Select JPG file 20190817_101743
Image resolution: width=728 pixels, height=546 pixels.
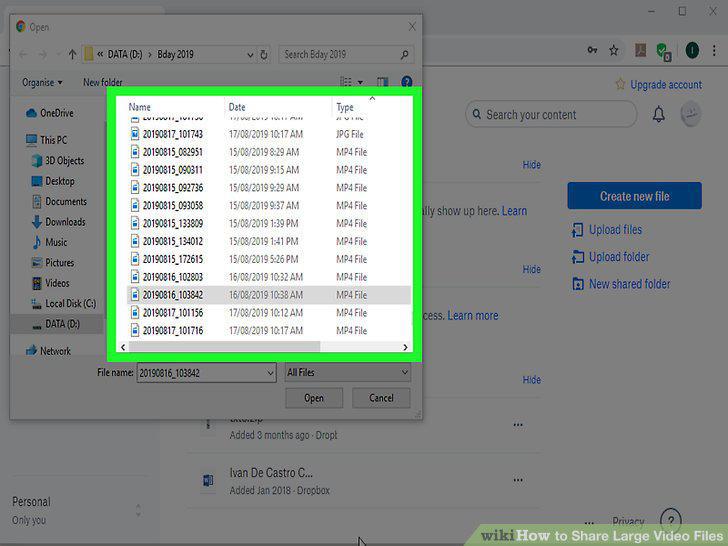(x=268, y=134)
